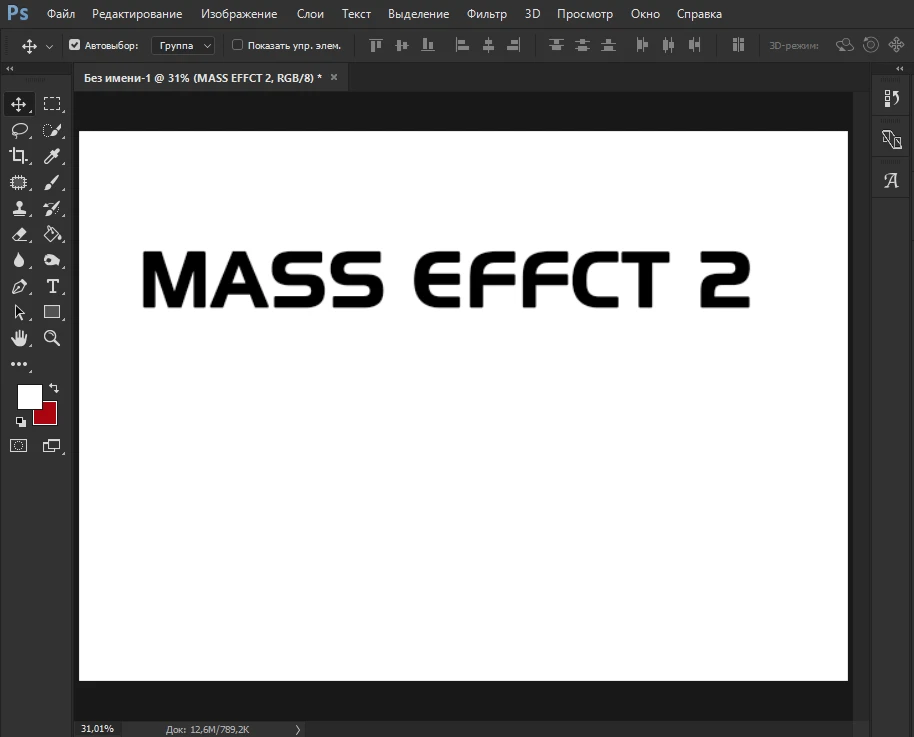914x737 pixels.
Task: Enable the Автовыбор checkbox
Action: pos(74,45)
